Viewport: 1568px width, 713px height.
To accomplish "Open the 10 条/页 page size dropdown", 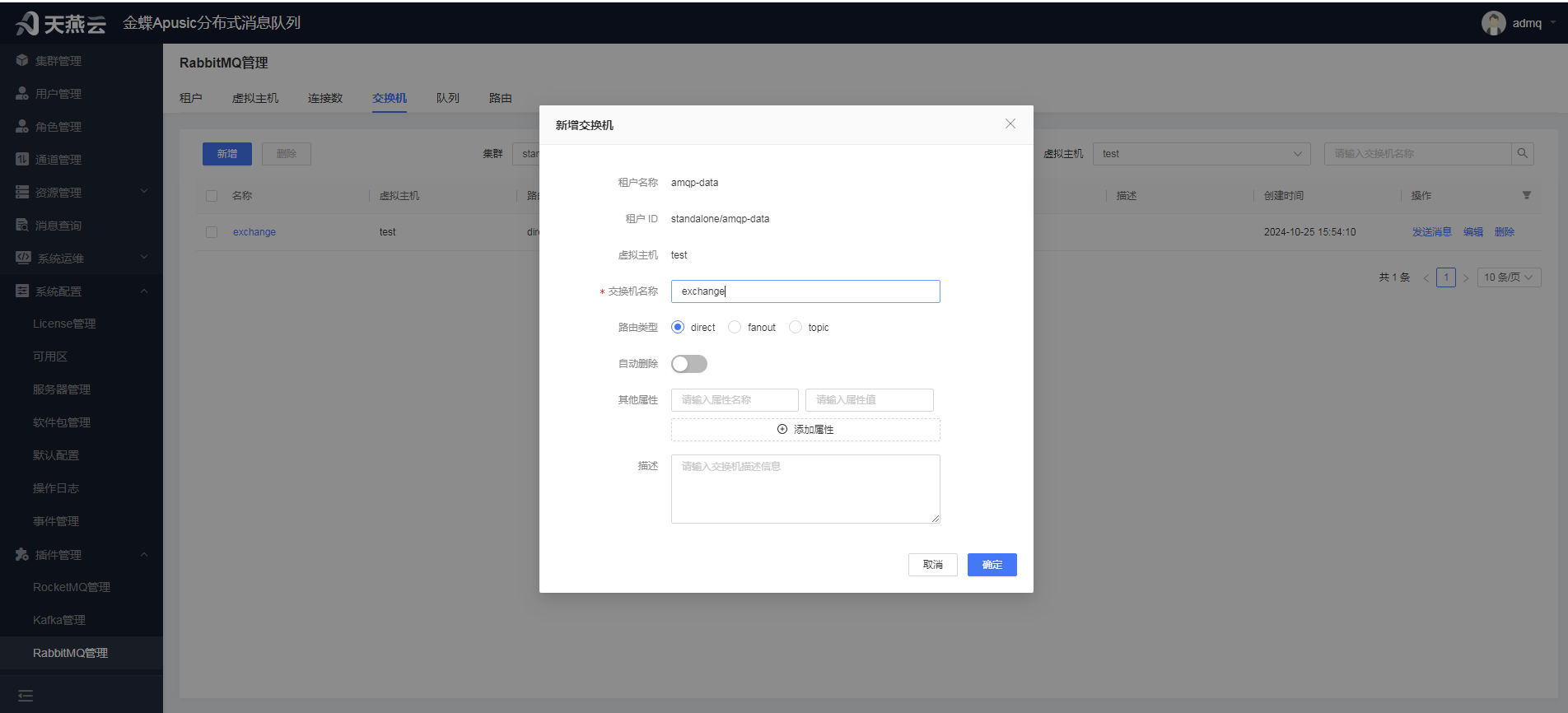I will tap(1509, 277).
